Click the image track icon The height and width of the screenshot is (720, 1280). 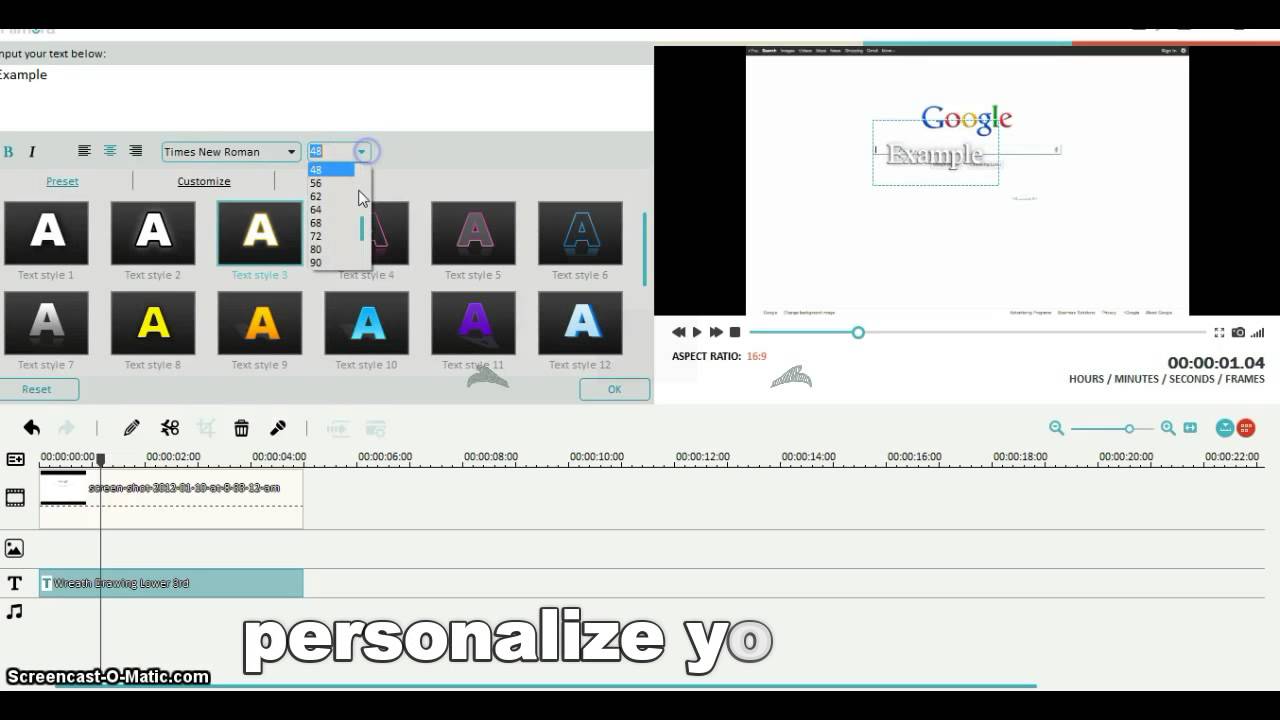coord(14,548)
